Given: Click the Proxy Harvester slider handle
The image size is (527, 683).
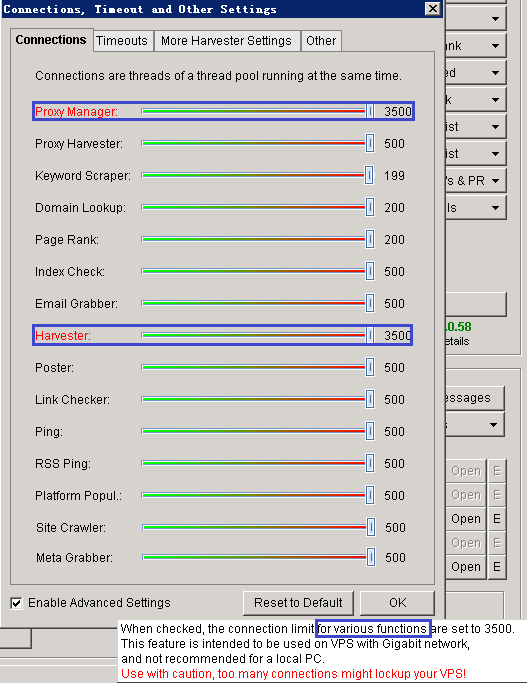Looking at the screenshot, I should tap(370, 143).
